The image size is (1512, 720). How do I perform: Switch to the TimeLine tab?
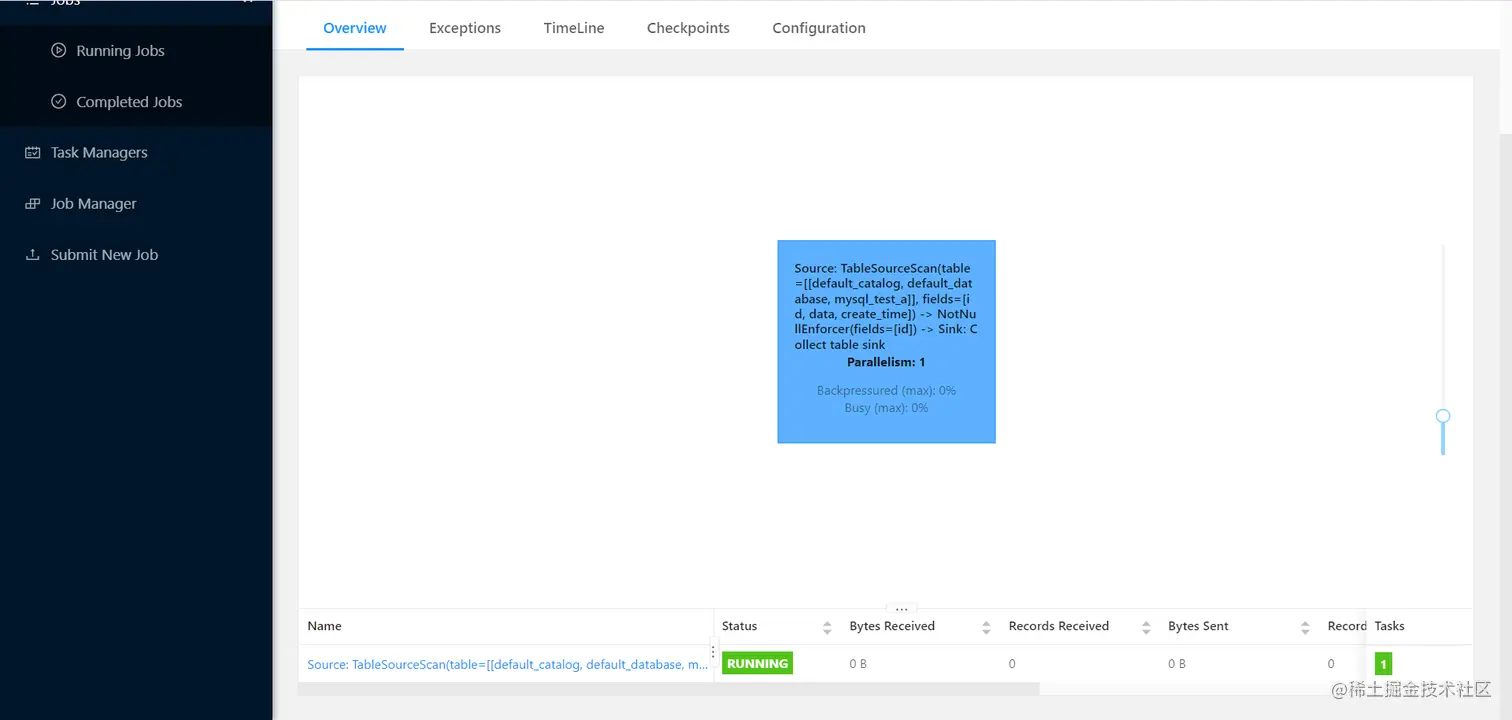[x=574, y=28]
